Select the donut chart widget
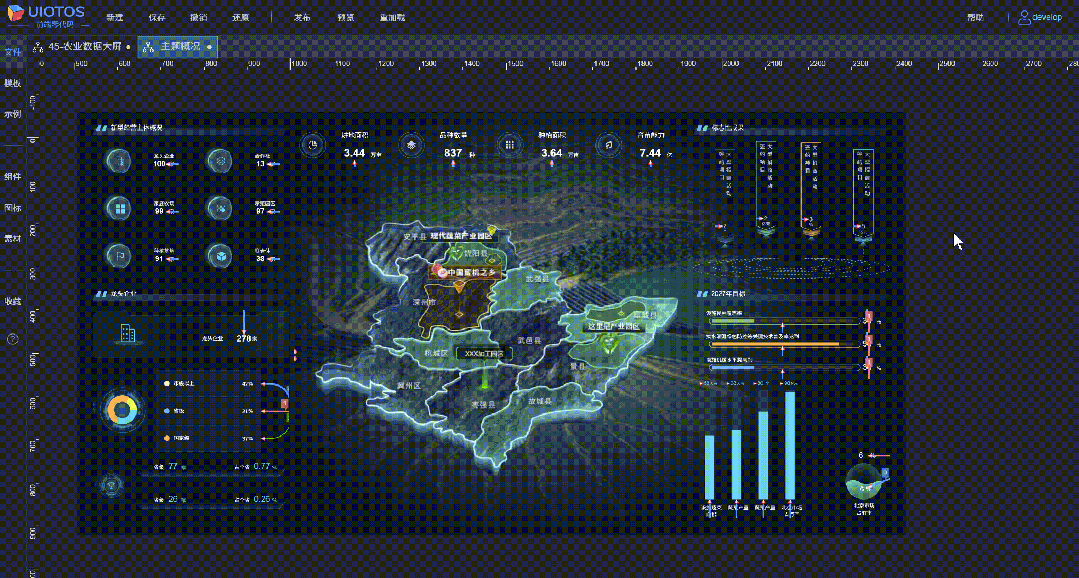This screenshot has height=578, width=1079. [122, 411]
